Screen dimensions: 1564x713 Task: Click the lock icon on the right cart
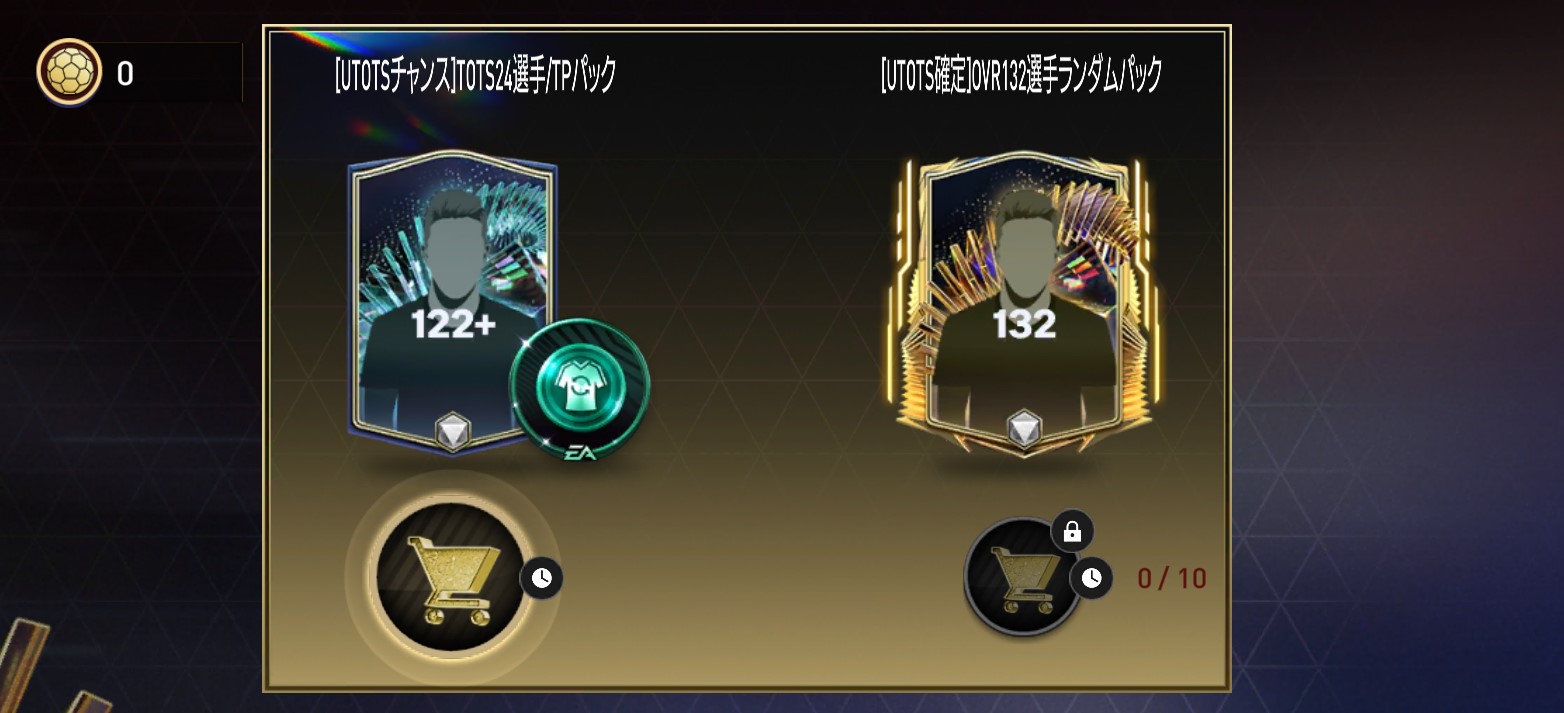tap(1072, 532)
